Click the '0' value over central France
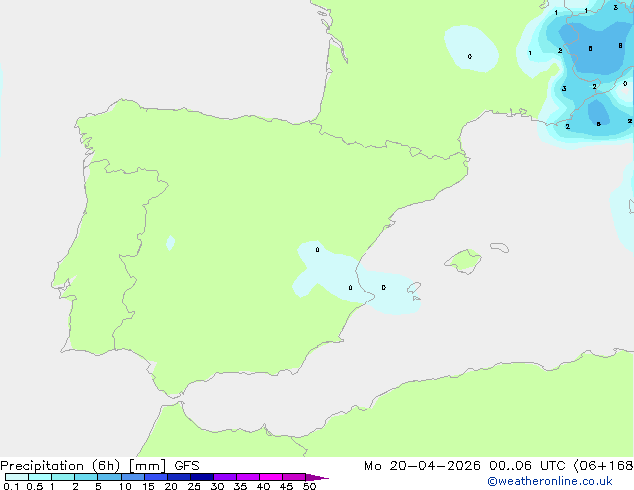The width and height of the screenshot is (634, 490). pyautogui.click(x=469, y=57)
